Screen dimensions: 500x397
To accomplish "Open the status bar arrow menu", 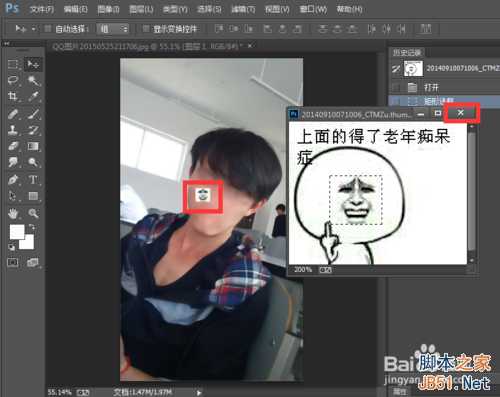I will tap(199, 392).
